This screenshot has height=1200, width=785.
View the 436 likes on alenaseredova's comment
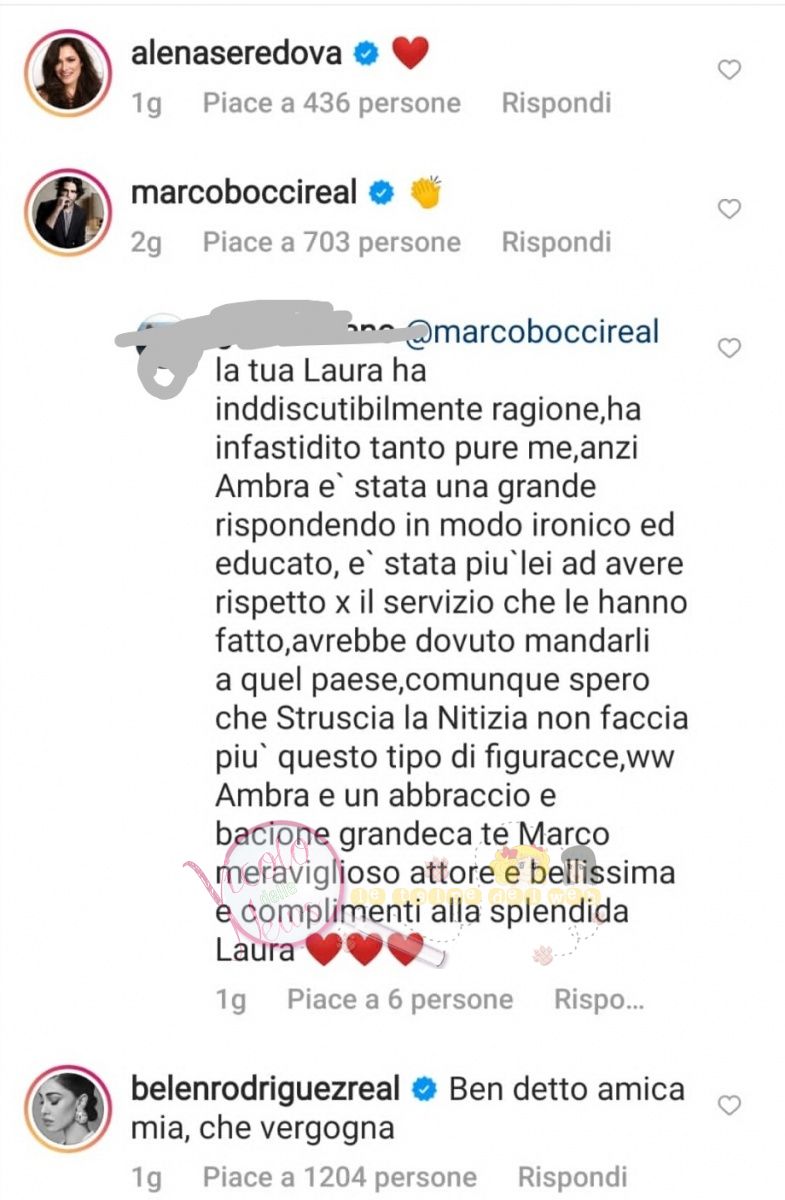[x=332, y=103]
